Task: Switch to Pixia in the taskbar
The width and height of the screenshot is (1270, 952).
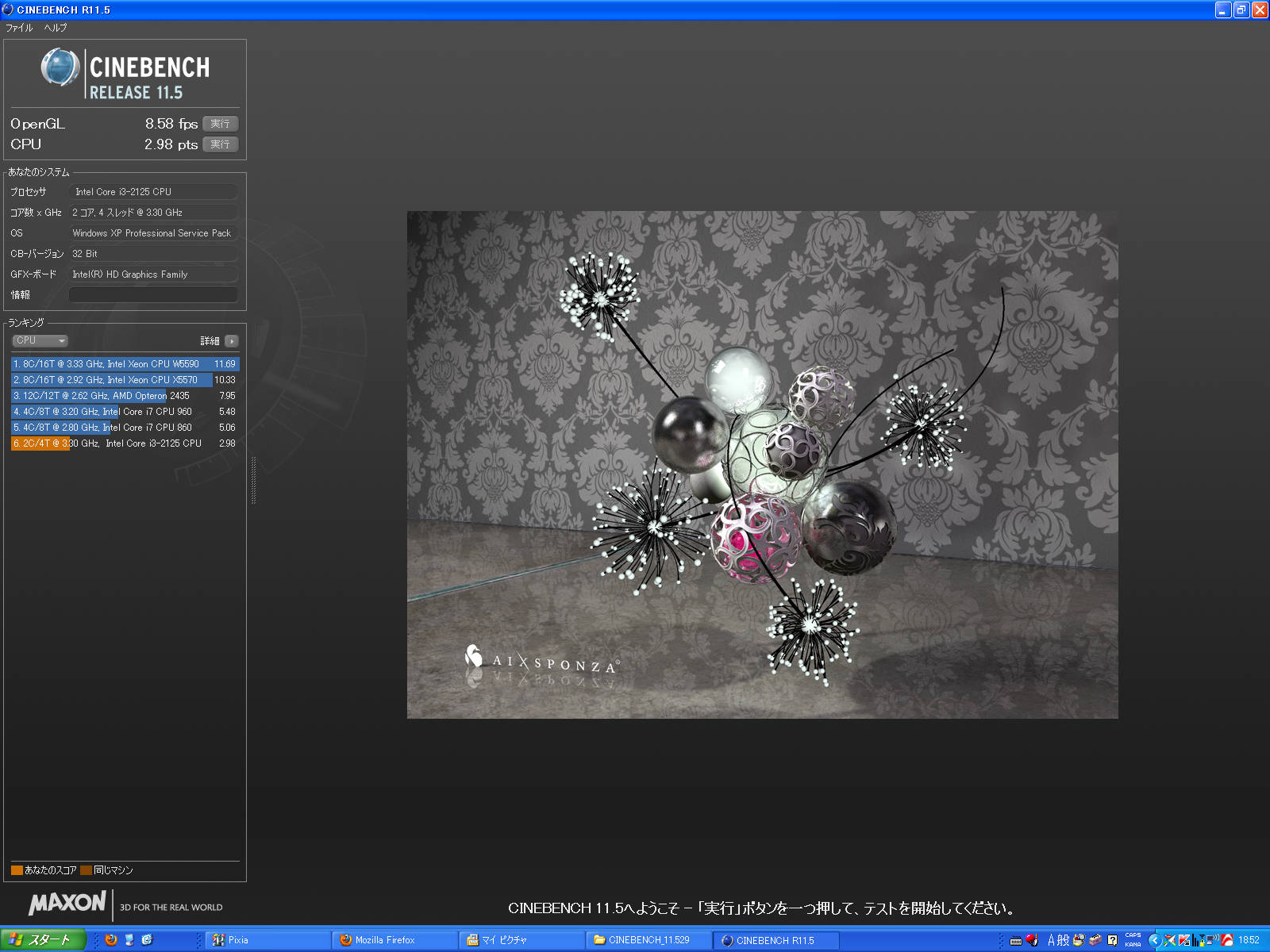Action: click(x=266, y=940)
